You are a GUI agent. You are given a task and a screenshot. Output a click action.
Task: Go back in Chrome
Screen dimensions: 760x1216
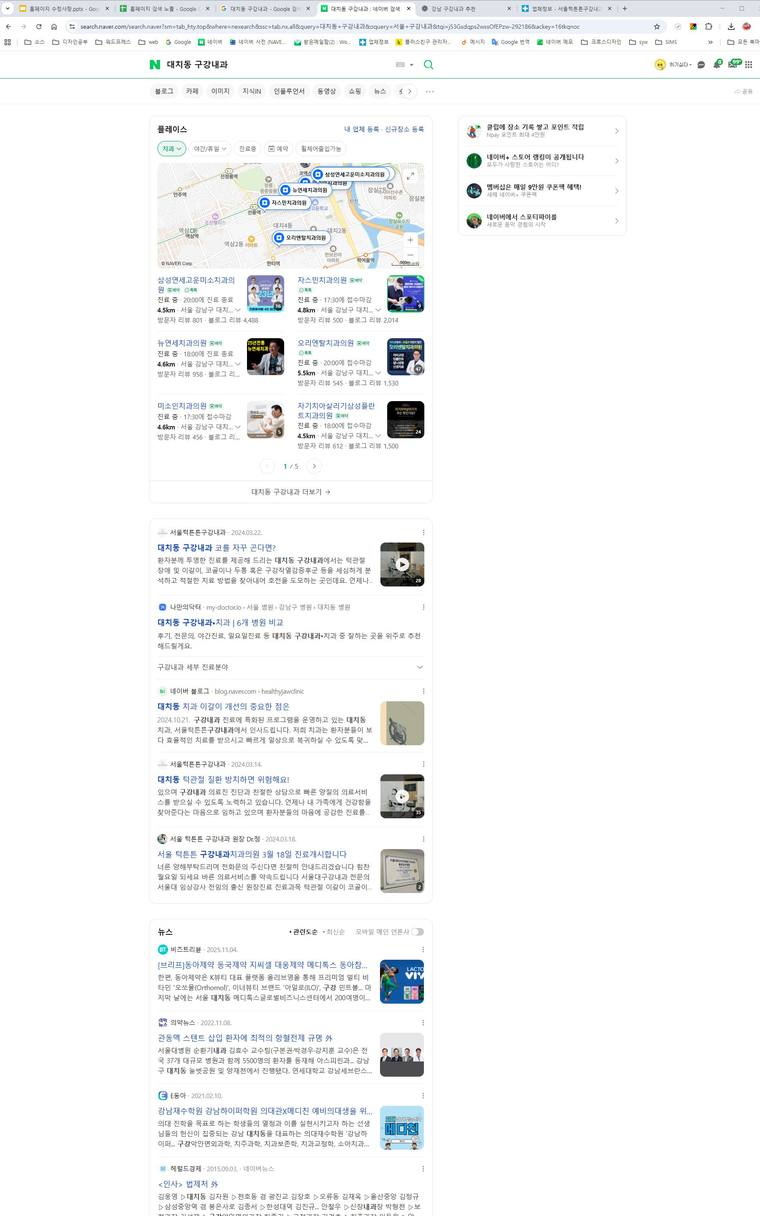(9, 27)
